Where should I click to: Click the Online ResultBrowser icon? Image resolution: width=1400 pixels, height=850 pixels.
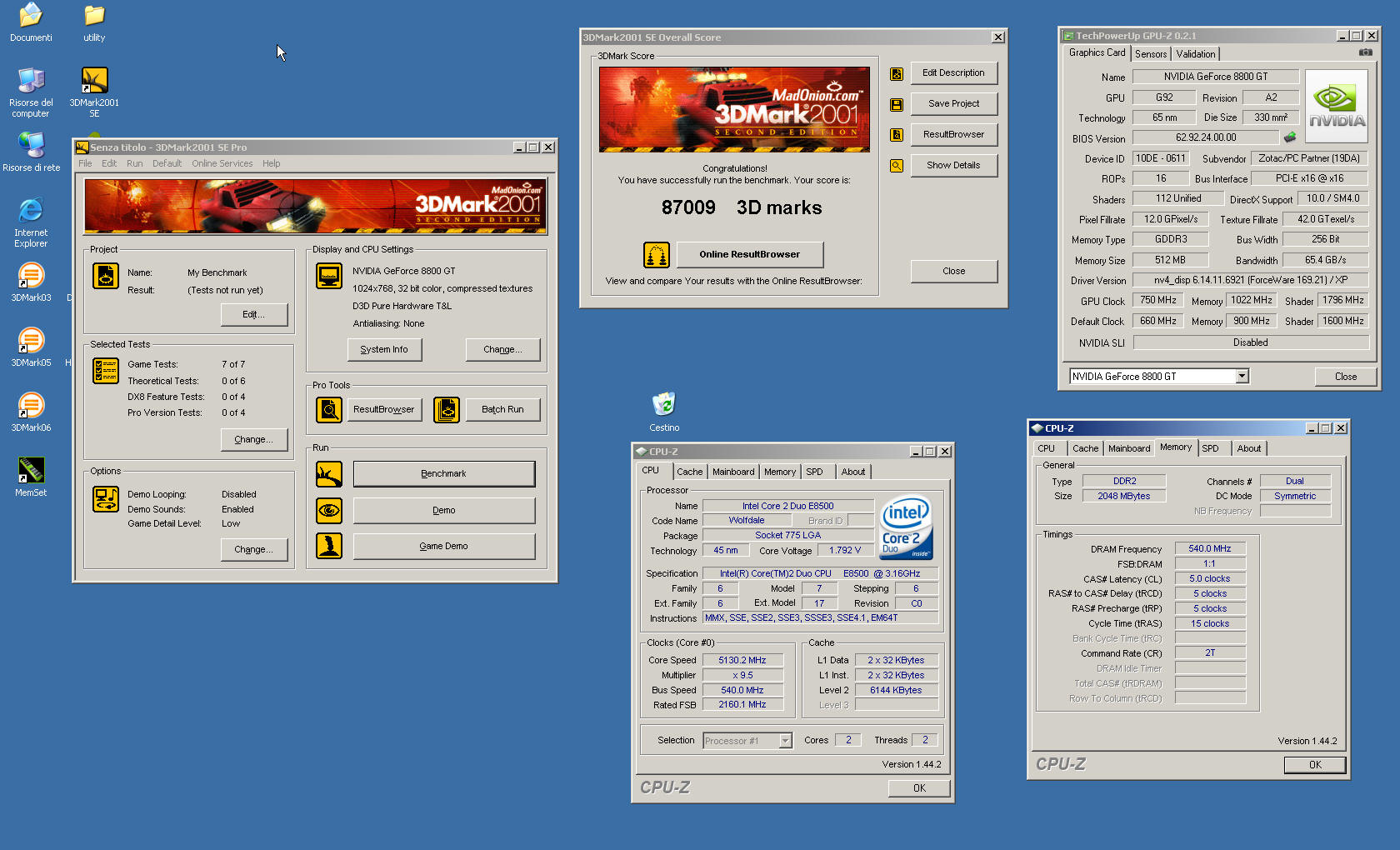(657, 255)
